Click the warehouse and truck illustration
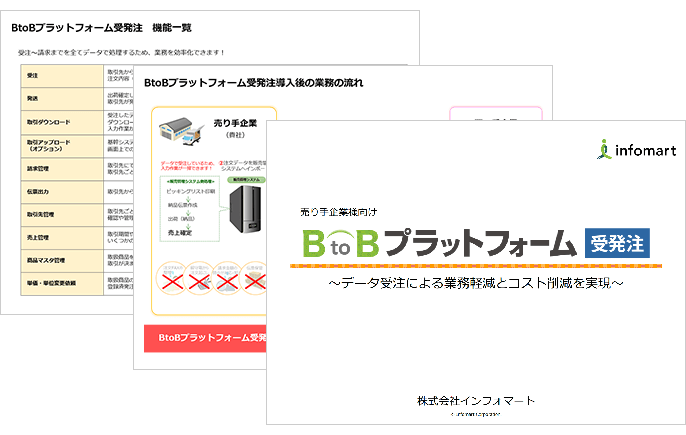The width and height of the screenshot is (686, 435). pyautogui.click(x=182, y=130)
